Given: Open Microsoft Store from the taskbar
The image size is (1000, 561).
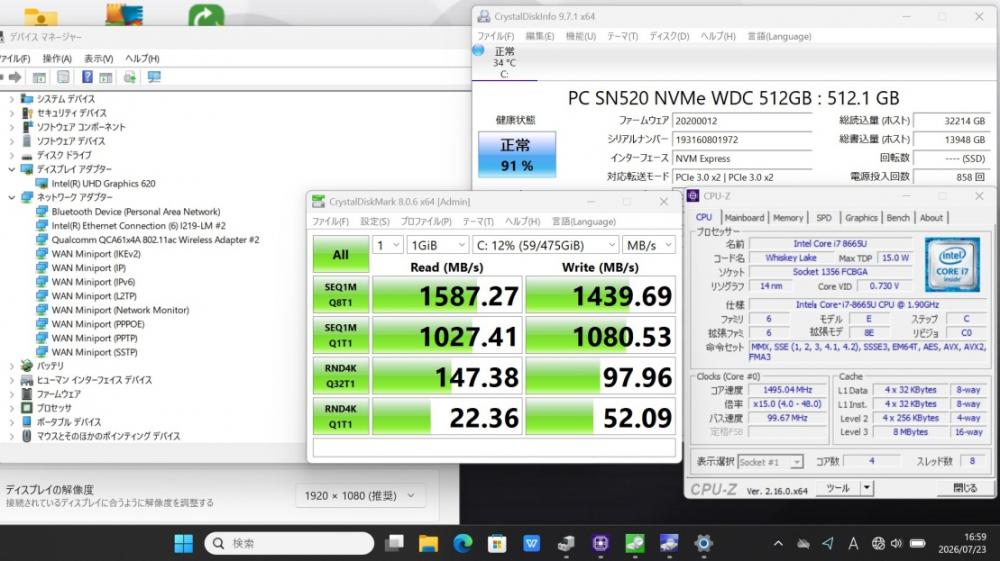Looking at the screenshot, I should [497, 543].
